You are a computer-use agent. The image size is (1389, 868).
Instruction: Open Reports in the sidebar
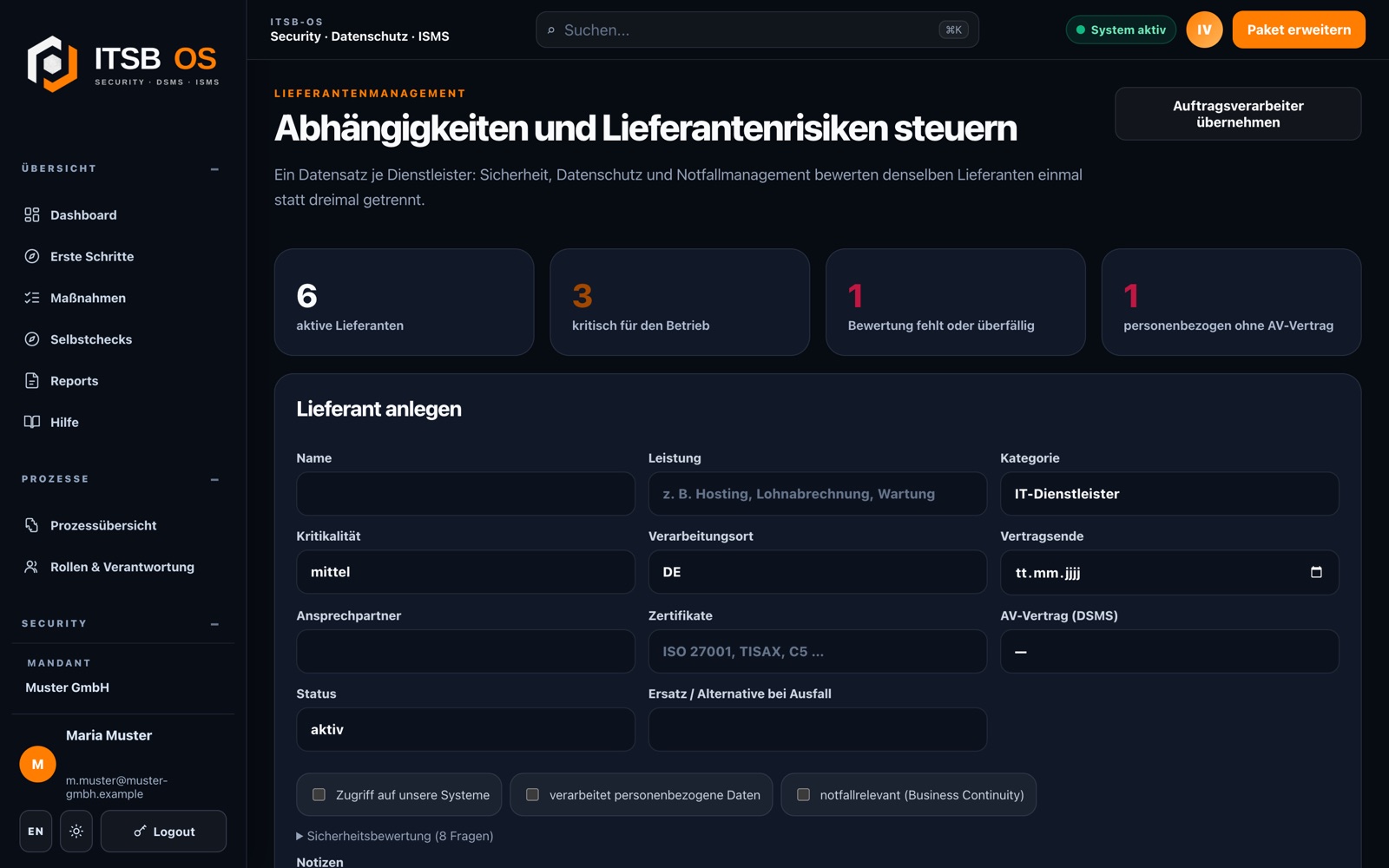(x=122, y=380)
